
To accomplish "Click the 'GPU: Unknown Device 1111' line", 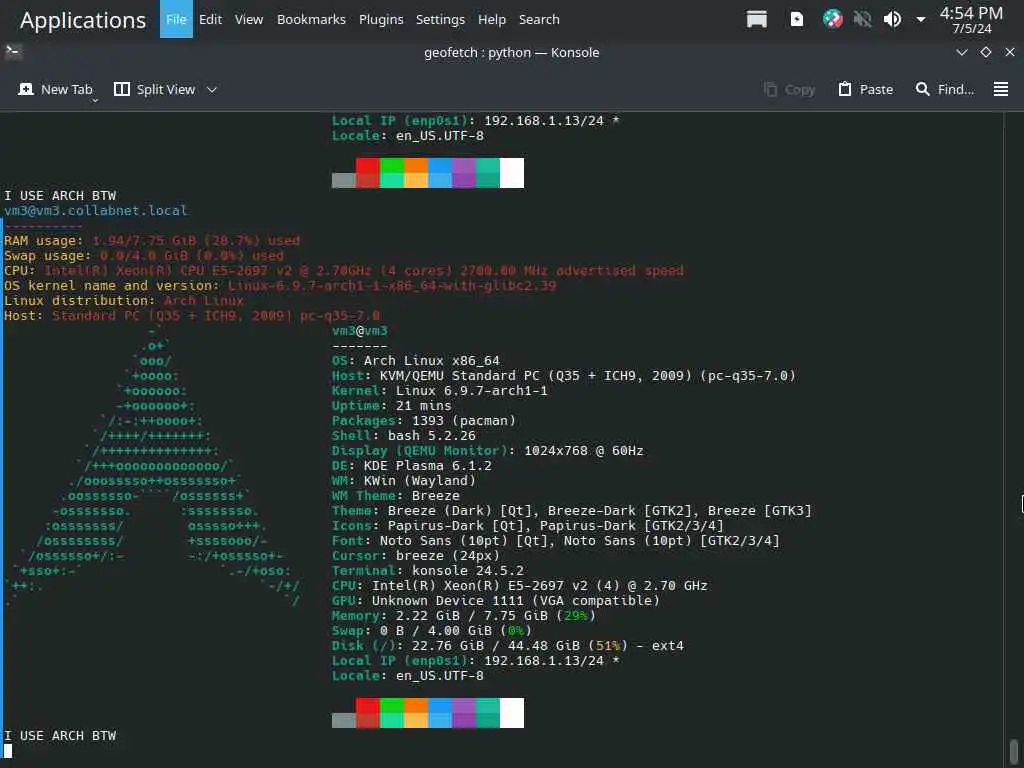I will click(496, 601).
